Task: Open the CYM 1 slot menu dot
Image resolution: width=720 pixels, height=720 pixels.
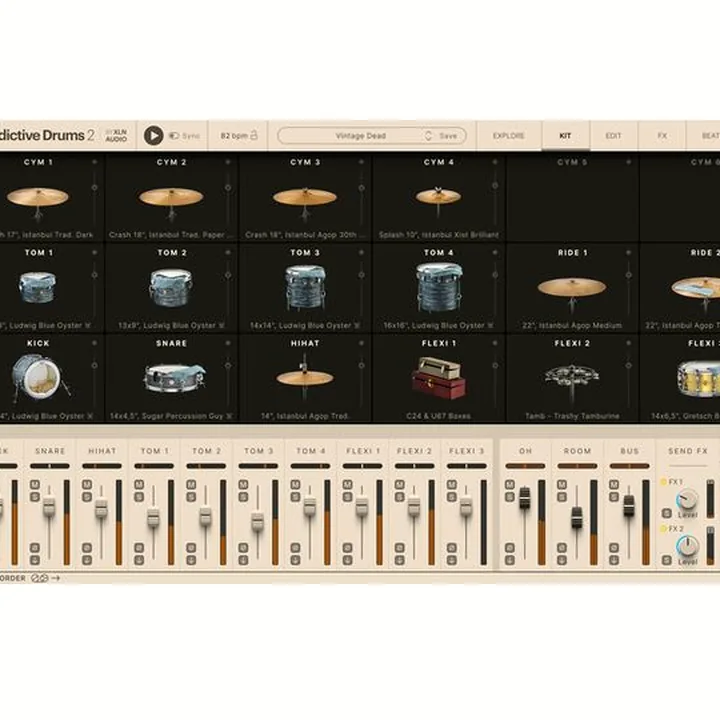Action: point(94,162)
